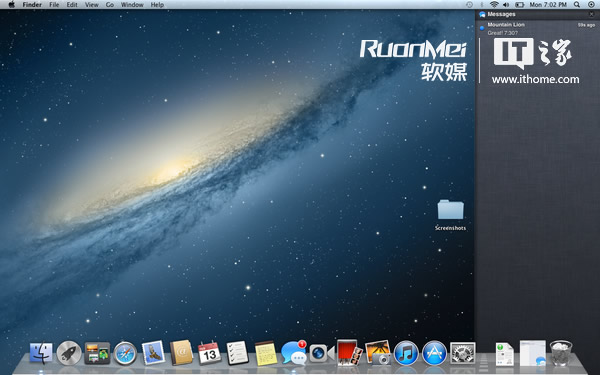Open Finder from the Dock
Screen dimensions: 600x375
41,353
